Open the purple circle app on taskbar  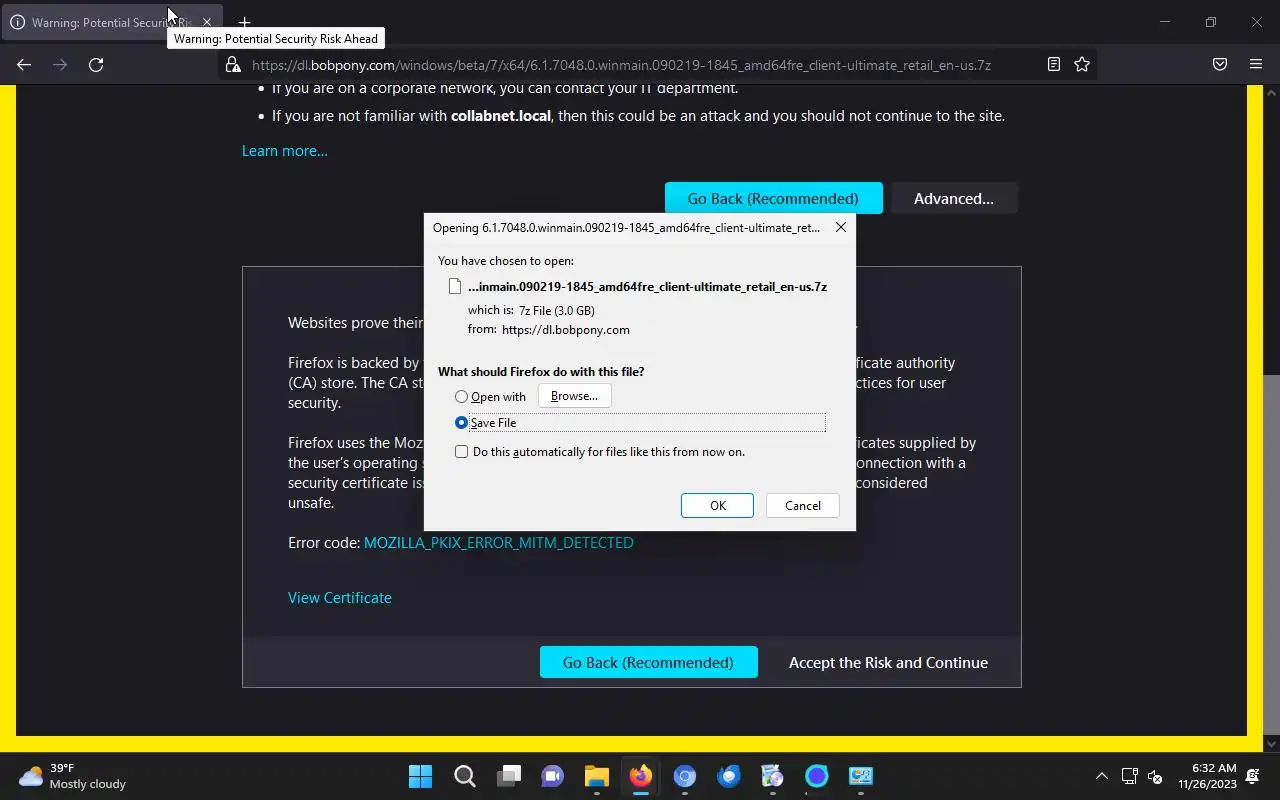coord(817,776)
